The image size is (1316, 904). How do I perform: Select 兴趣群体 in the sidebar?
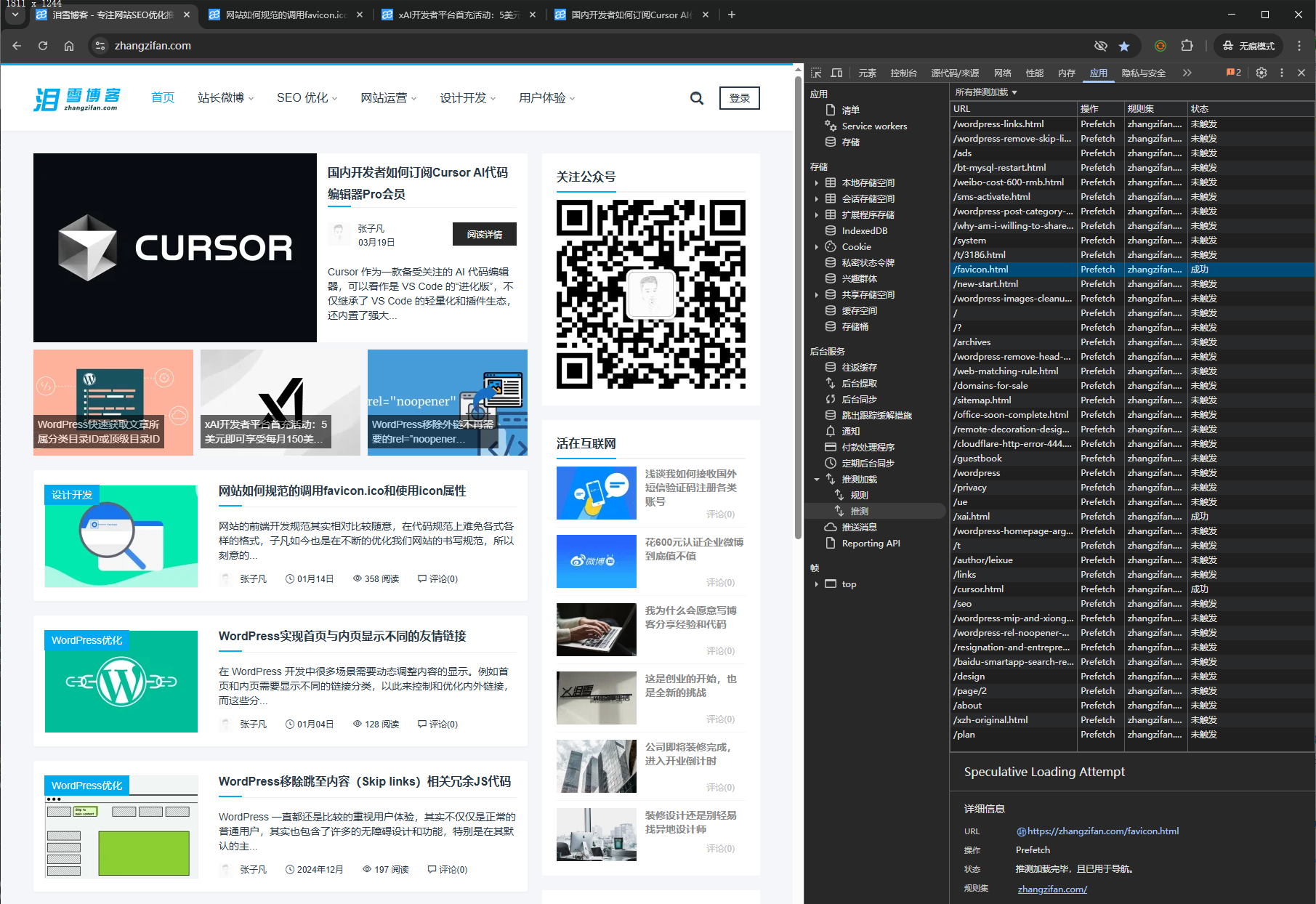pyautogui.click(x=859, y=278)
